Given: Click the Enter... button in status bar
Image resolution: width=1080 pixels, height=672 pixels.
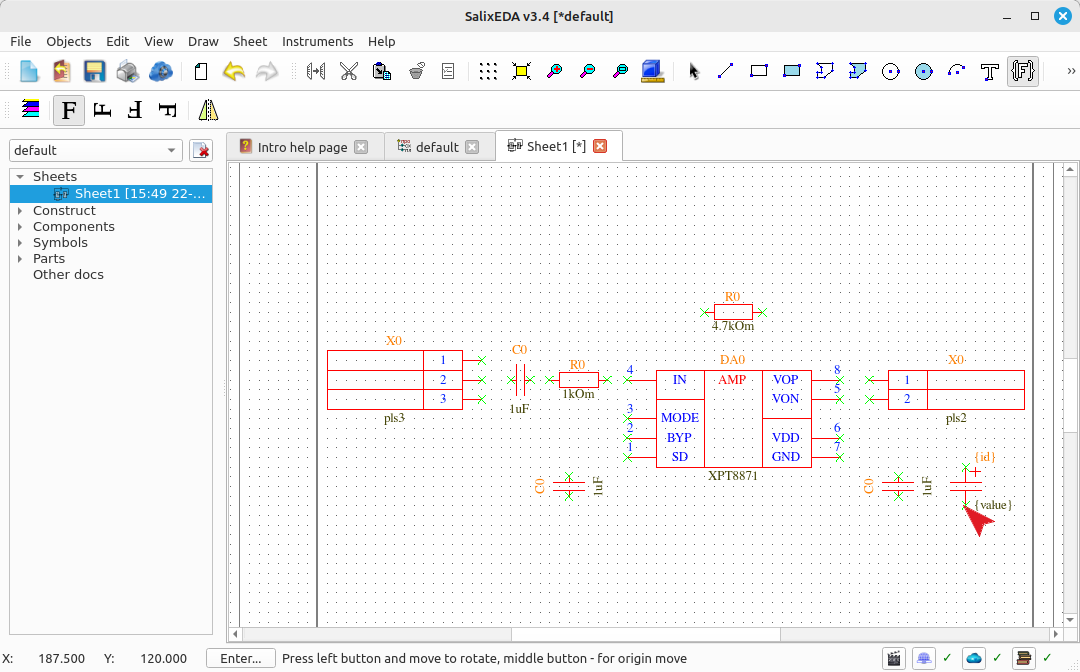Looking at the screenshot, I should [241, 658].
